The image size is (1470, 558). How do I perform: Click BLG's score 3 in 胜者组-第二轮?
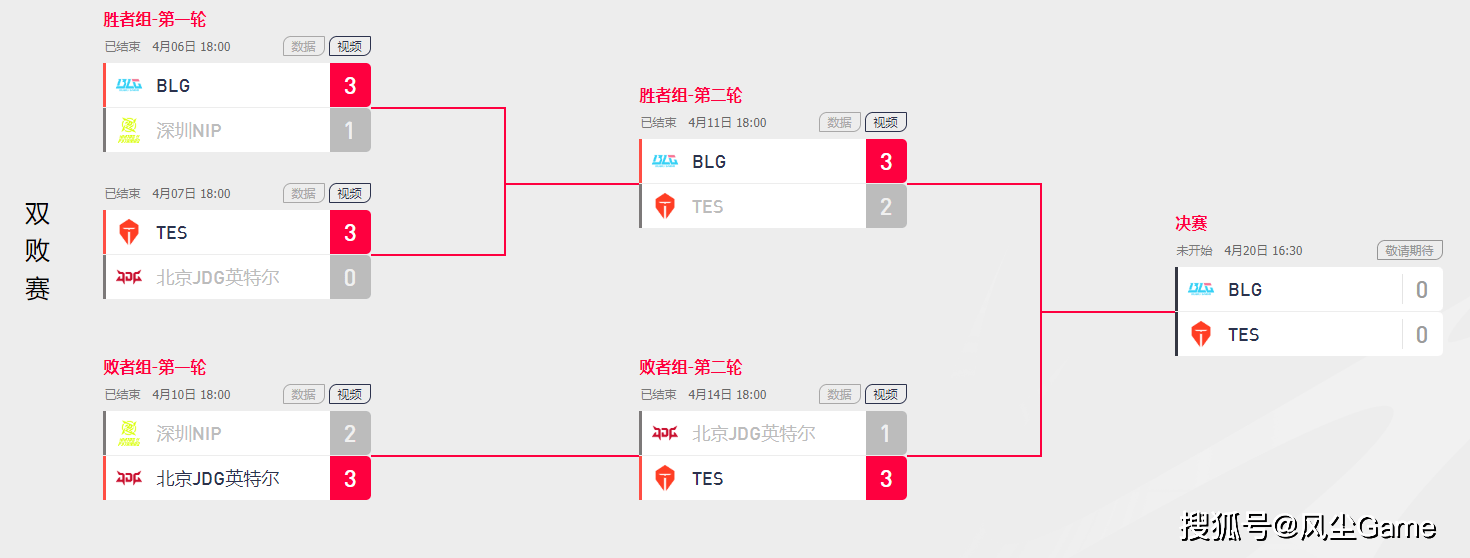click(x=886, y=161)
